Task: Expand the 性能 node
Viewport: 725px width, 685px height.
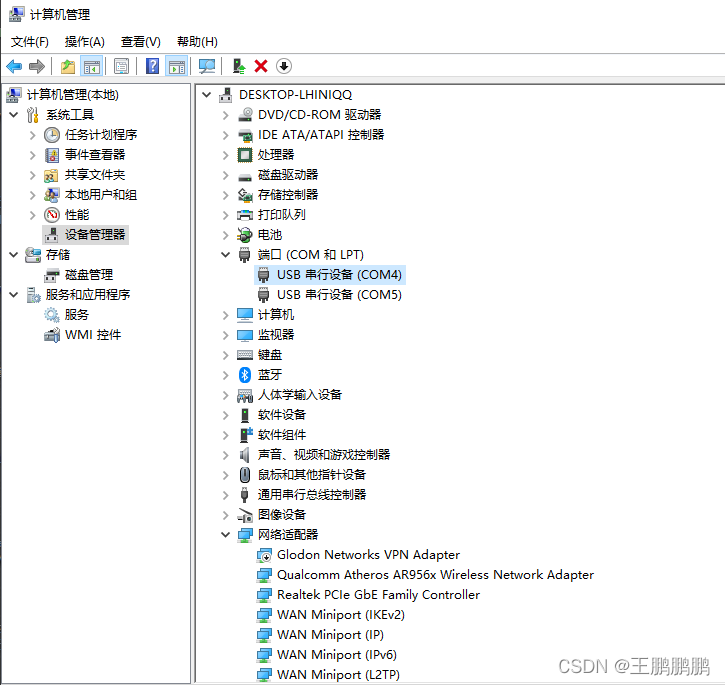Action: (x=32, y=215)
